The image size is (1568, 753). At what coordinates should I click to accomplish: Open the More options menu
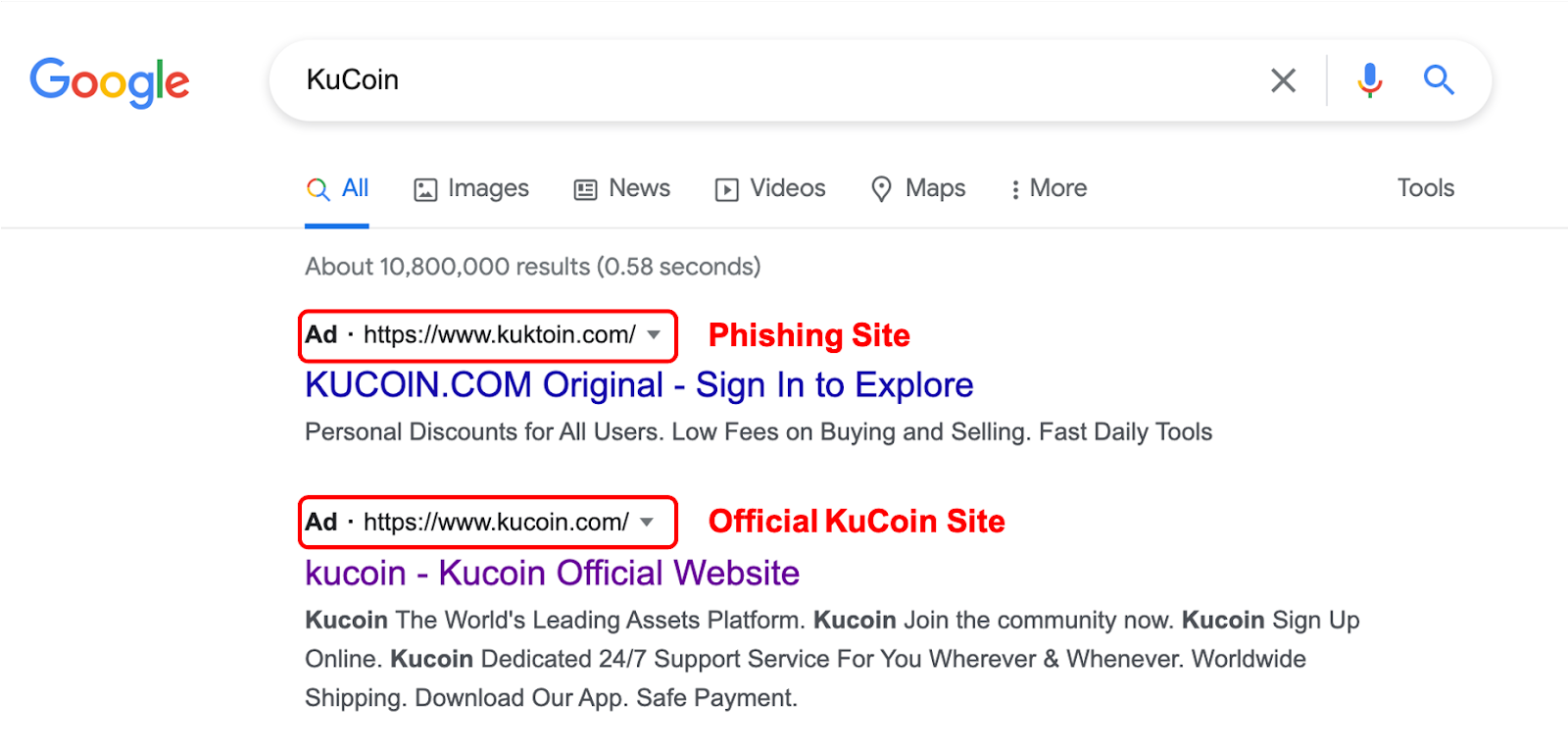point(1049,188)
